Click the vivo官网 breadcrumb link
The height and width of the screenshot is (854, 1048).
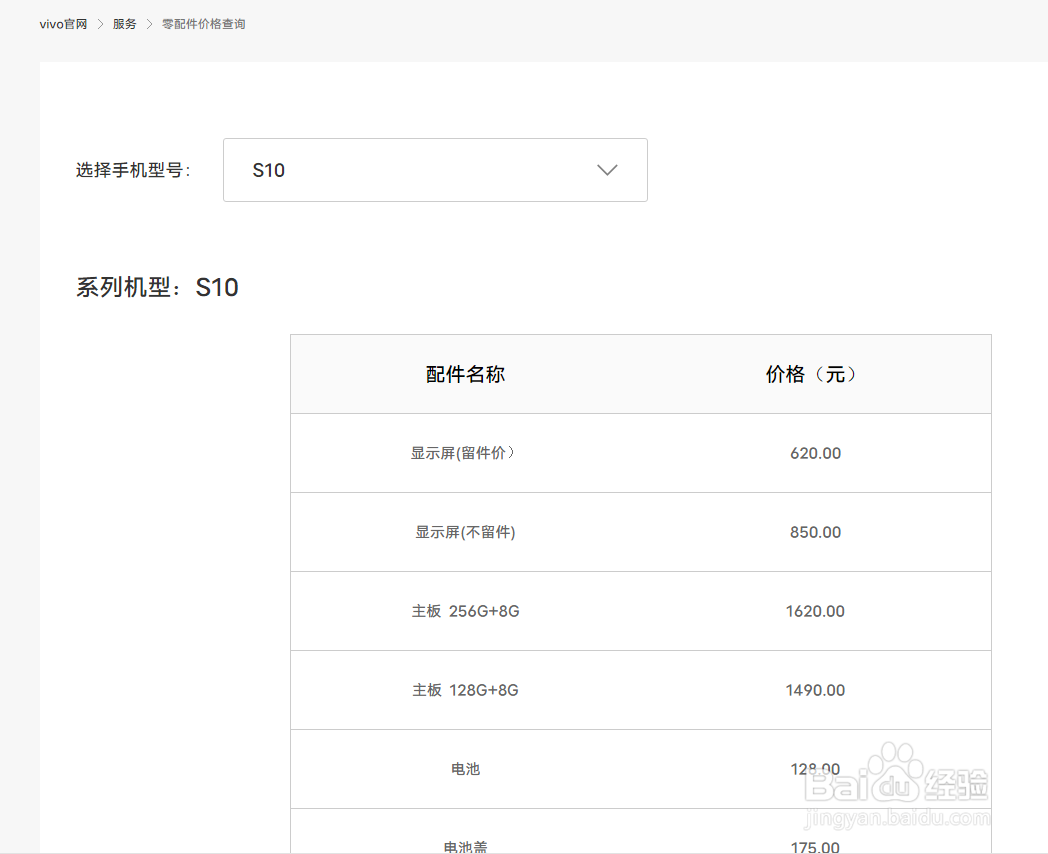63,23
